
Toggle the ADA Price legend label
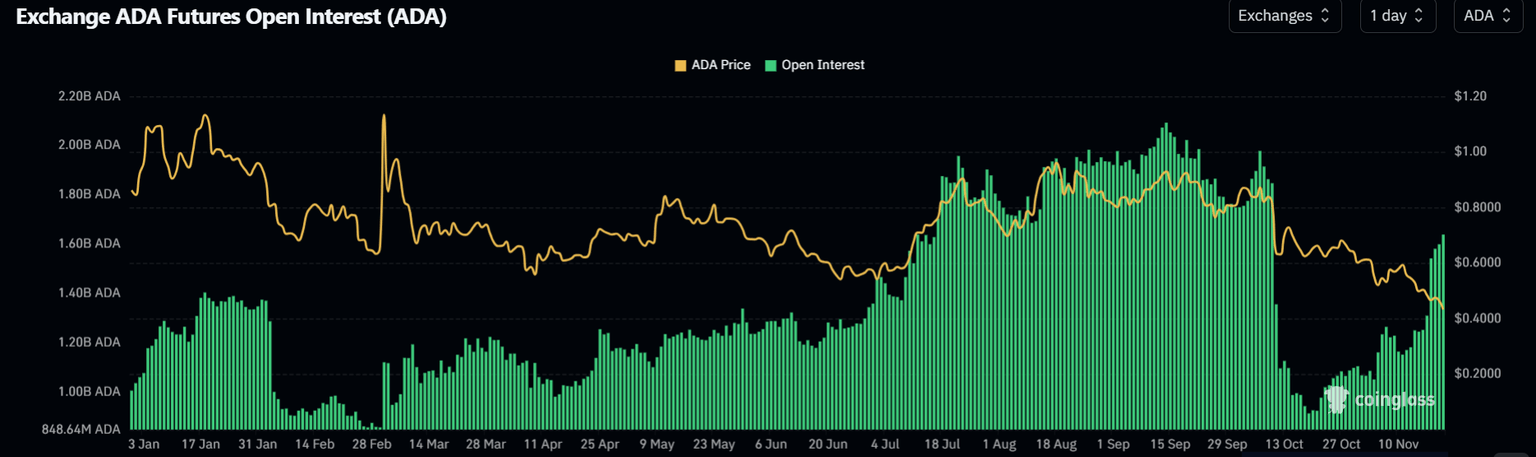[x=720, y=65]
